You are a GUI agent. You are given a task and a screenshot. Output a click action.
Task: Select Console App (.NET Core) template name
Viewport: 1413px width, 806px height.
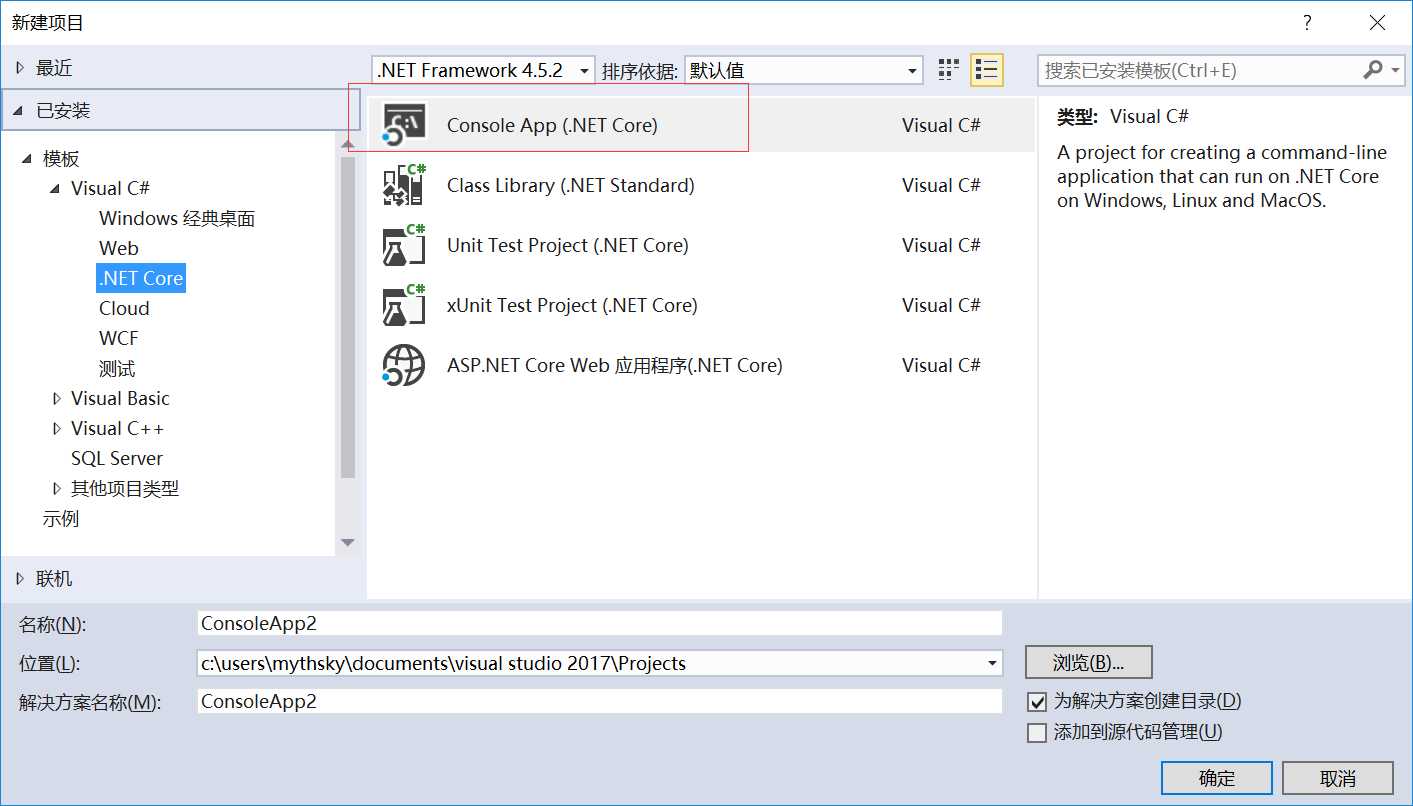(x=552, y=125)
